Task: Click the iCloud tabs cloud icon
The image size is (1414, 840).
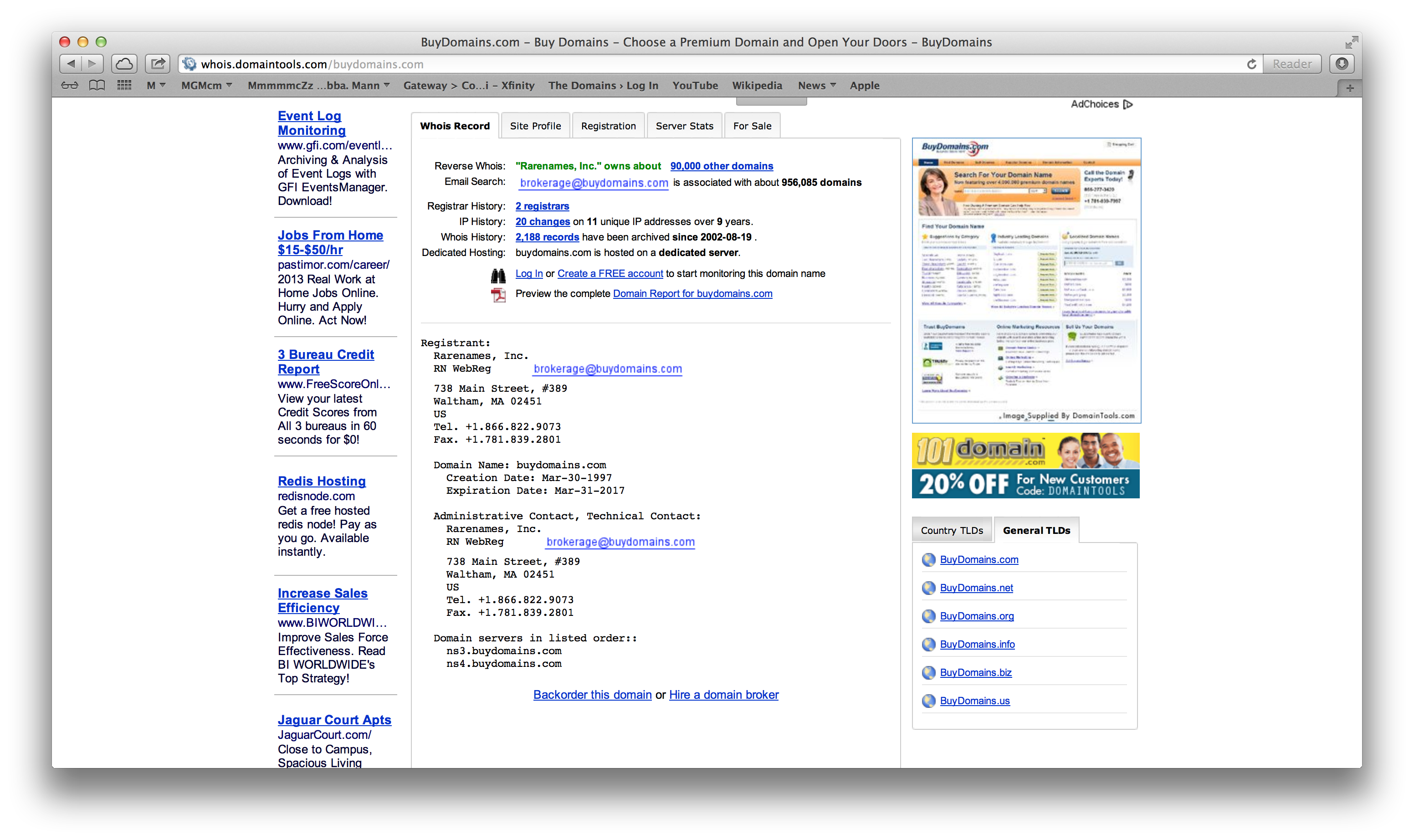Action: 124,64
